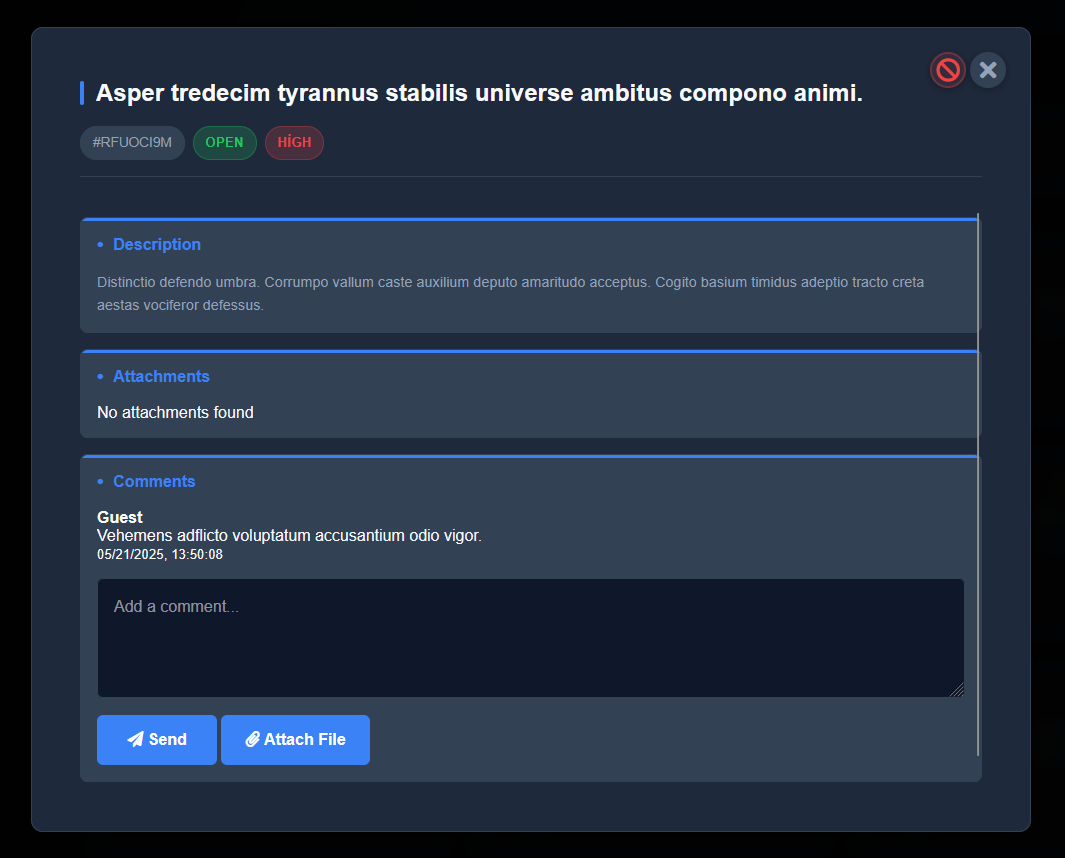Click the paper plane icon on Send button
Viewport: 1065px width, 858px height.
tap(135, 739)
